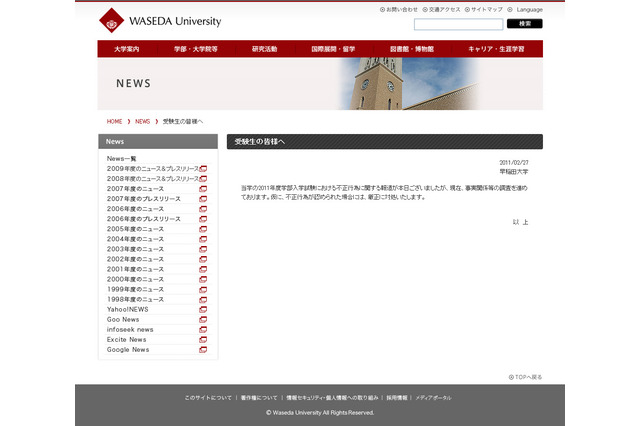640x426 pixels.
Task: Open the 学部・大学院等 menu
Action: 196,49
